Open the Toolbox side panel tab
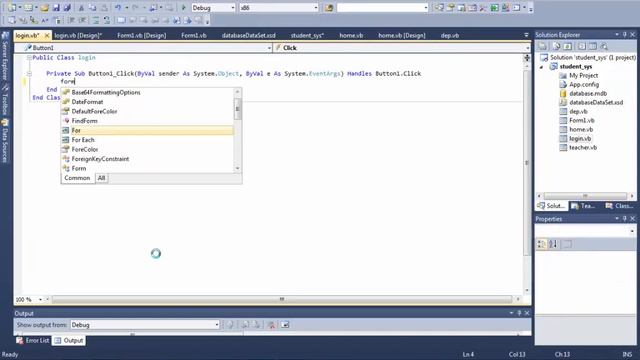This screenshot has height=360, width=640. click(x=5, y=99)
